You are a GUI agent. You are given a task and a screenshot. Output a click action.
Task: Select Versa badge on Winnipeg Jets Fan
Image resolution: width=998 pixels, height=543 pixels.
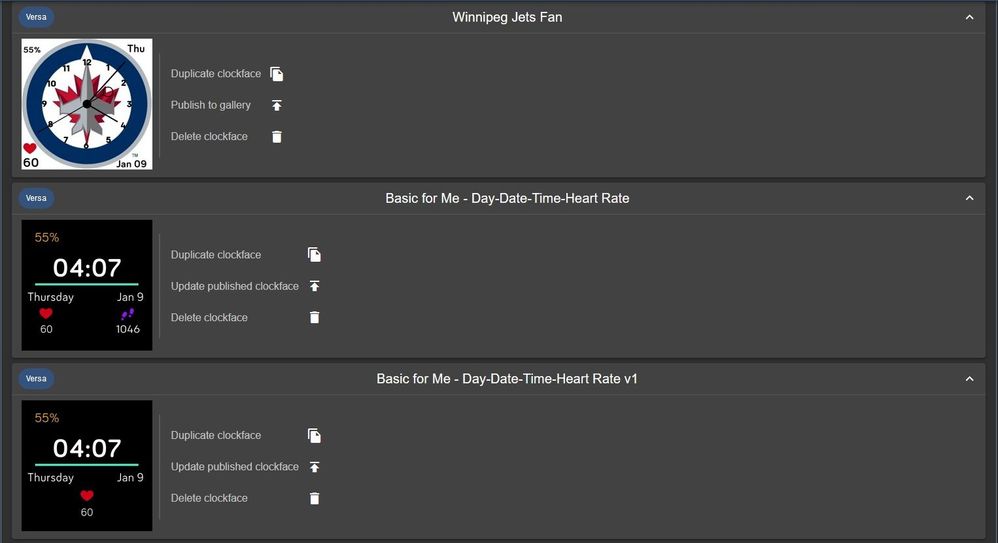(x=36, y=17)
